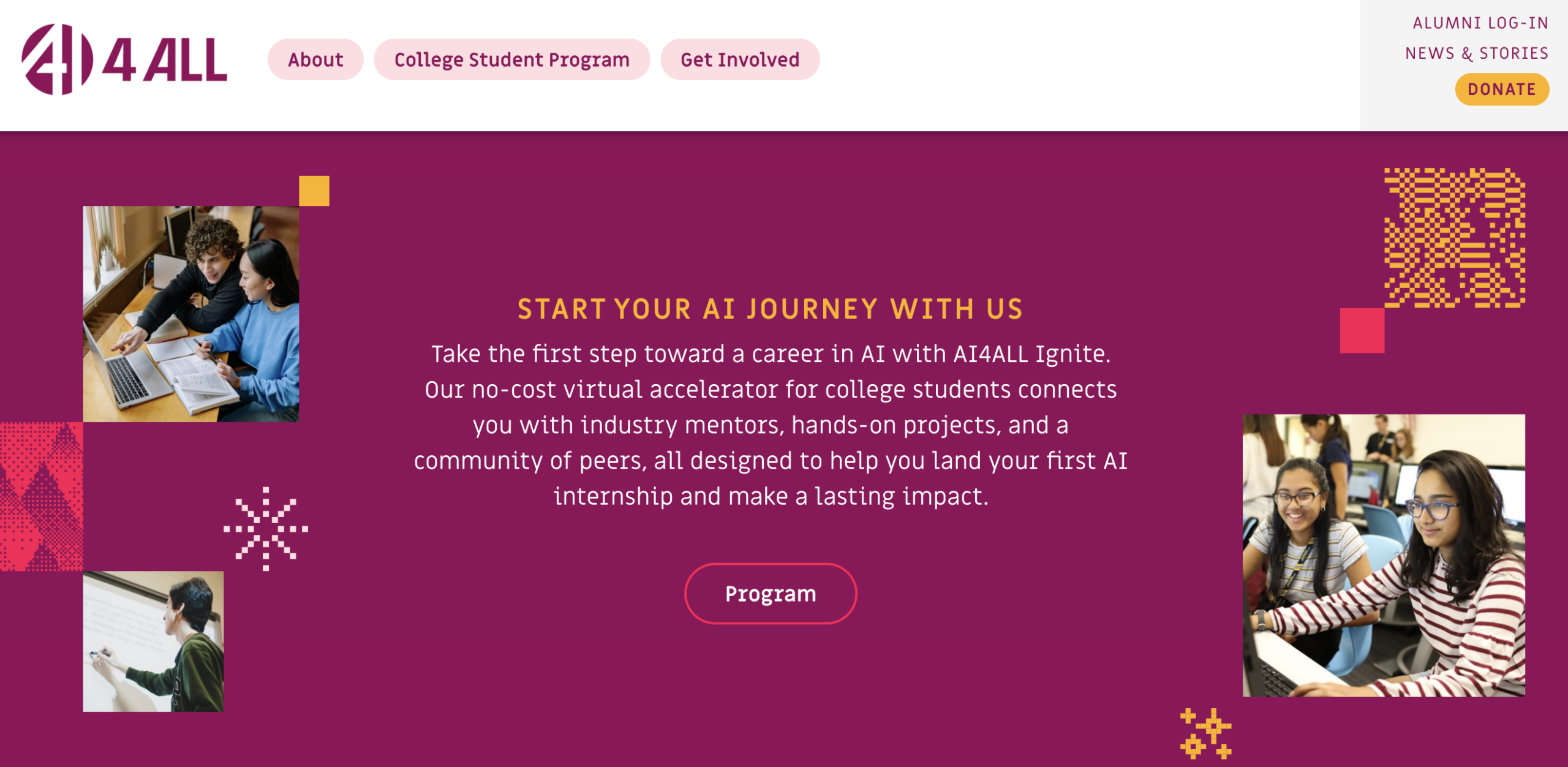This screenshot has height=767, width=1568.
Task: Click the small yellow square swatch
Action: 314,191
